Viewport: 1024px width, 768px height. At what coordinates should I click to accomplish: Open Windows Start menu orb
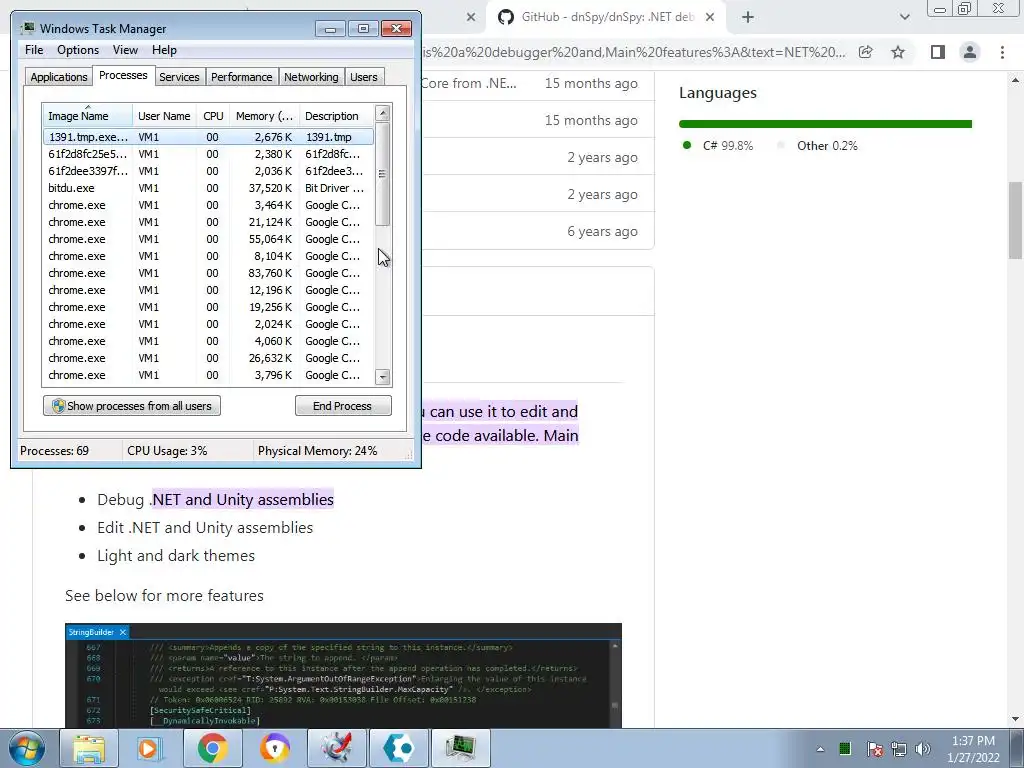tap(27, 748)
